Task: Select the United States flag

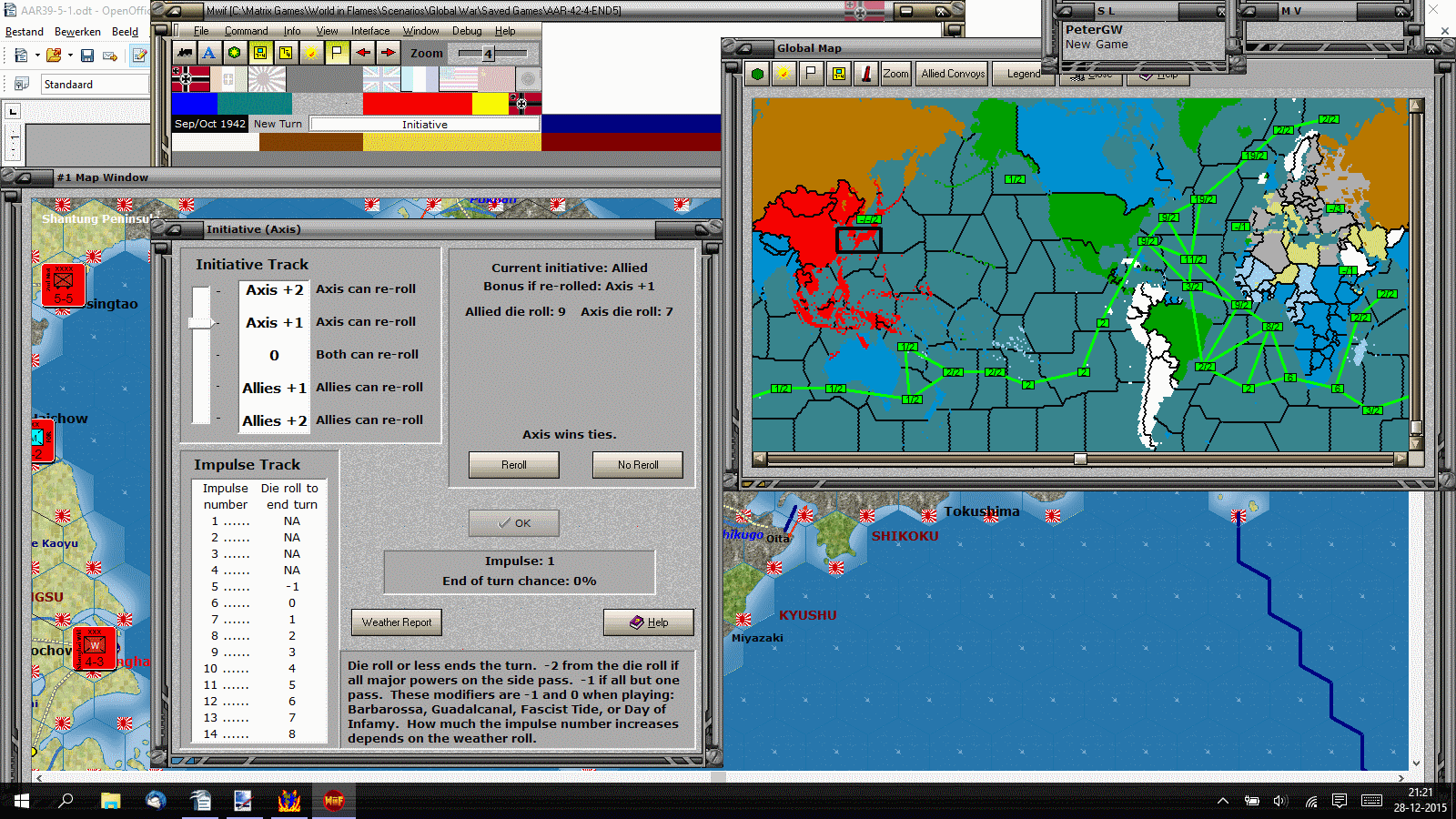Action: (458, 79)
